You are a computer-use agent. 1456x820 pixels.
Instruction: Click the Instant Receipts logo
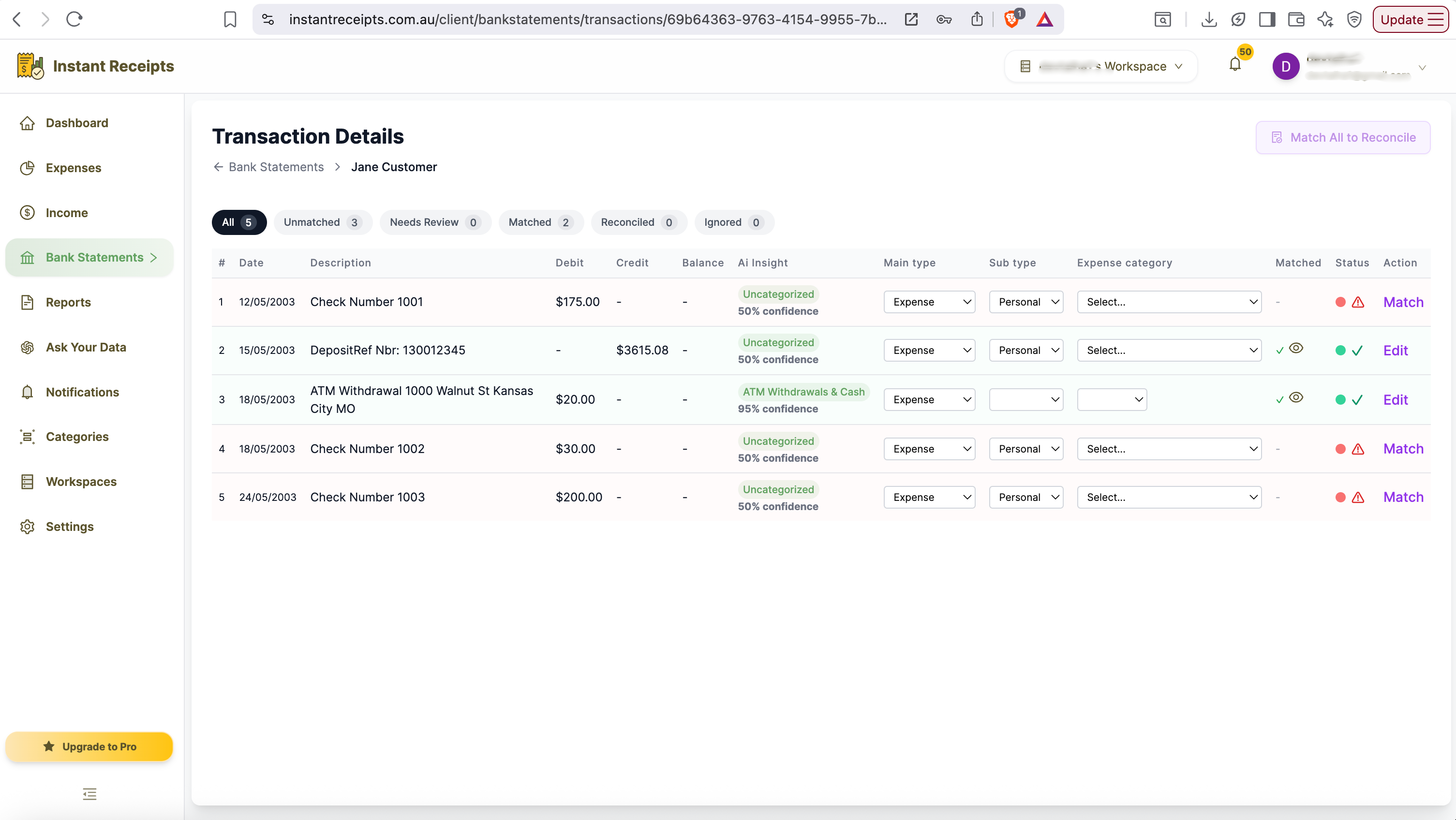(x=95, y=66)
